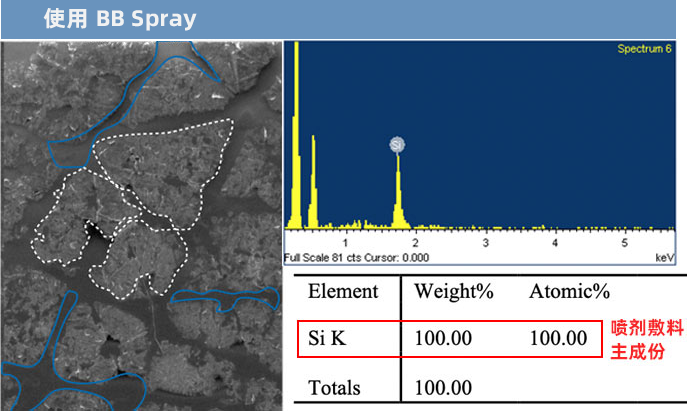Select the 'Weight%' column header
Viewport: 688px width, 413px height.
click(x=454, y=291)
